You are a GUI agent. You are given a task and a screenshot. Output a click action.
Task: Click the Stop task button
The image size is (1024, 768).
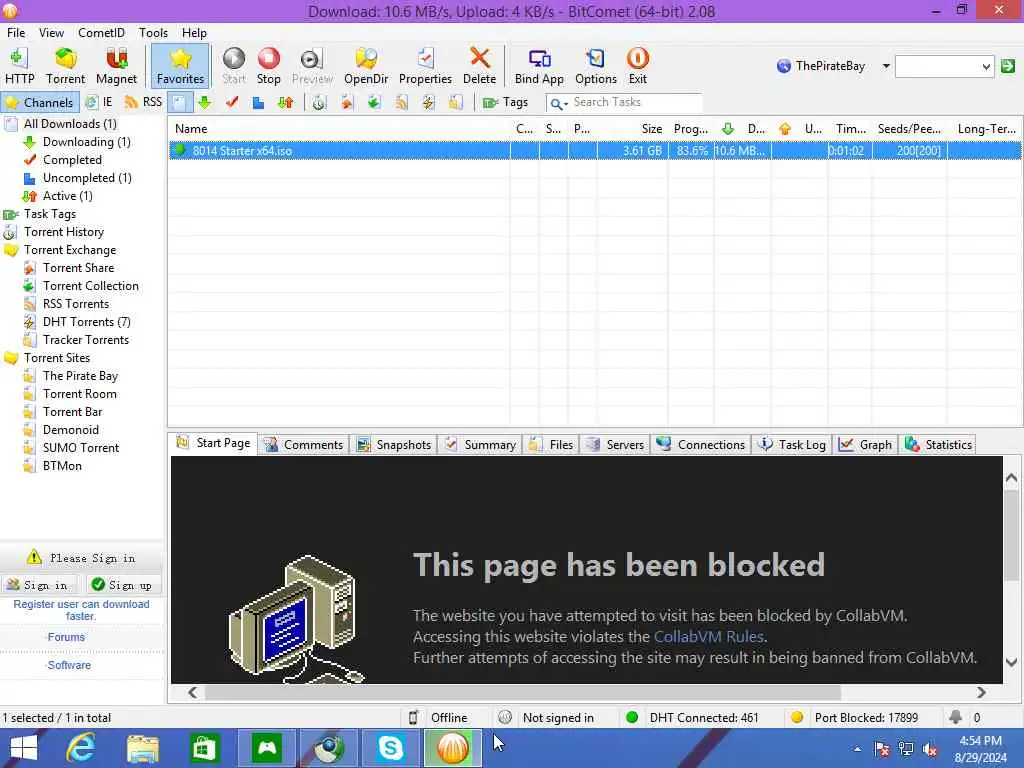point(268,66)
